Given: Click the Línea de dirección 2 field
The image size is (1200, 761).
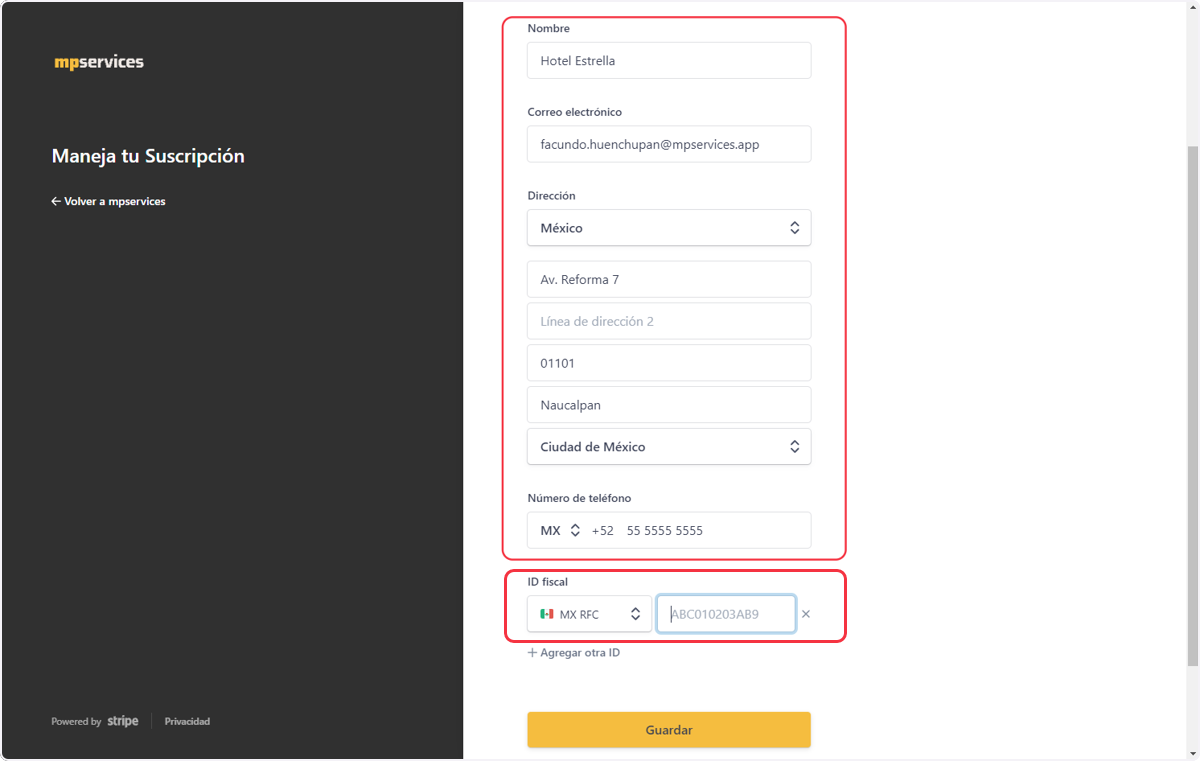Looking at the screenshot, I should tap(669, 321).
